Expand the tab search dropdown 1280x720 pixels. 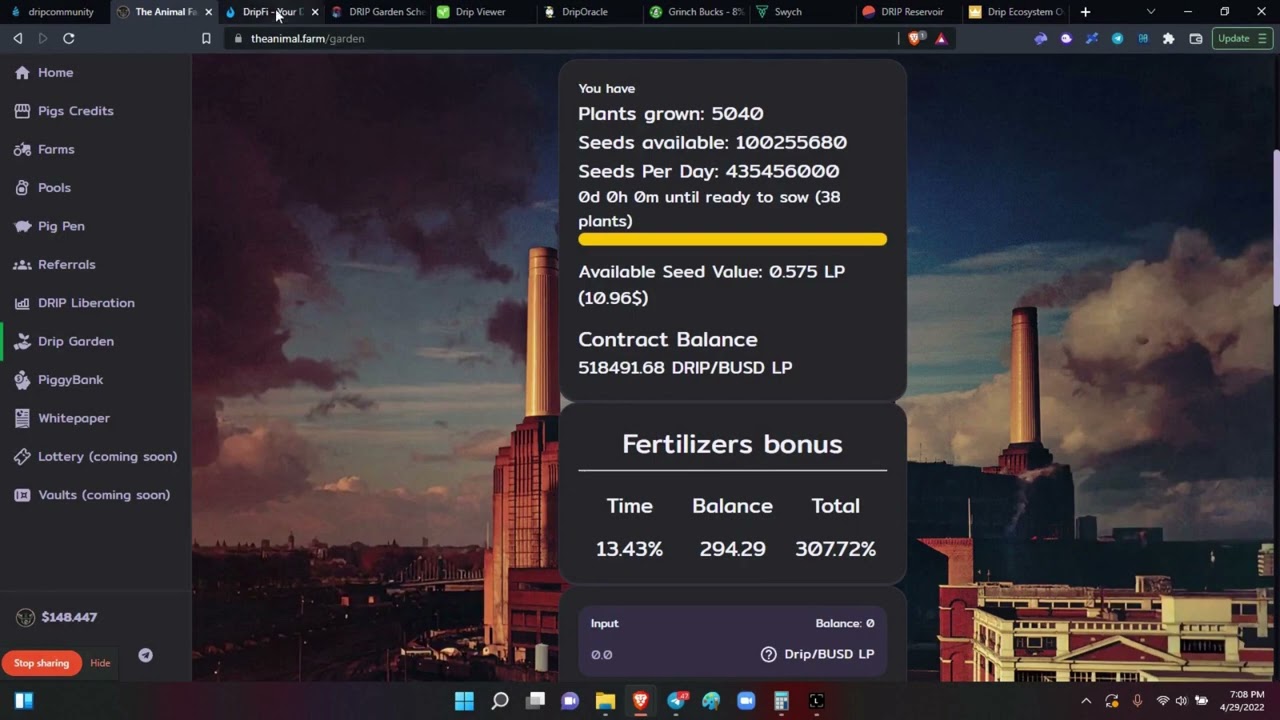tap(1151, 12)
